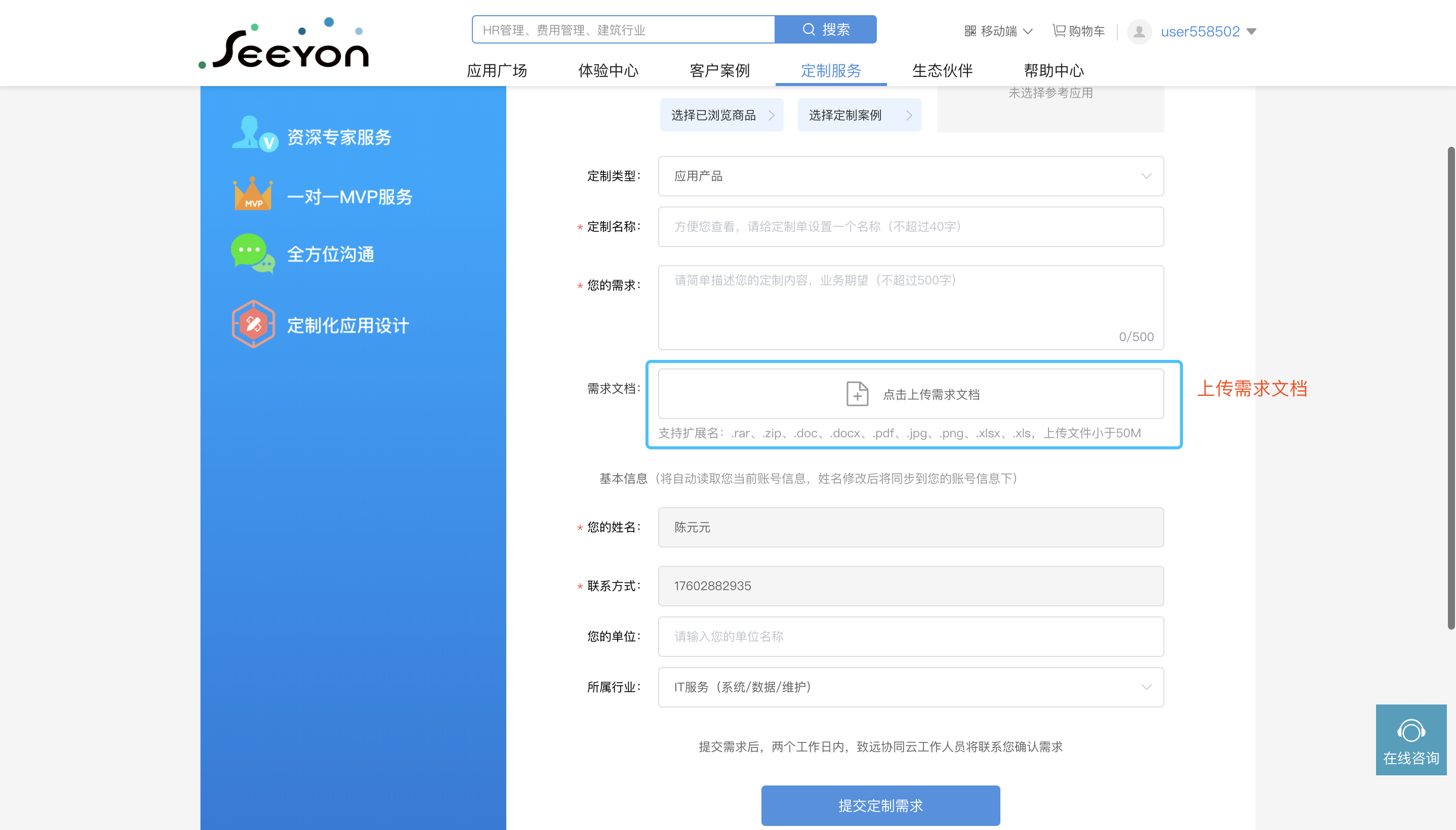Click 在线咨询 floating button
1456x830 pixels.
click(x=1411, y=740)
